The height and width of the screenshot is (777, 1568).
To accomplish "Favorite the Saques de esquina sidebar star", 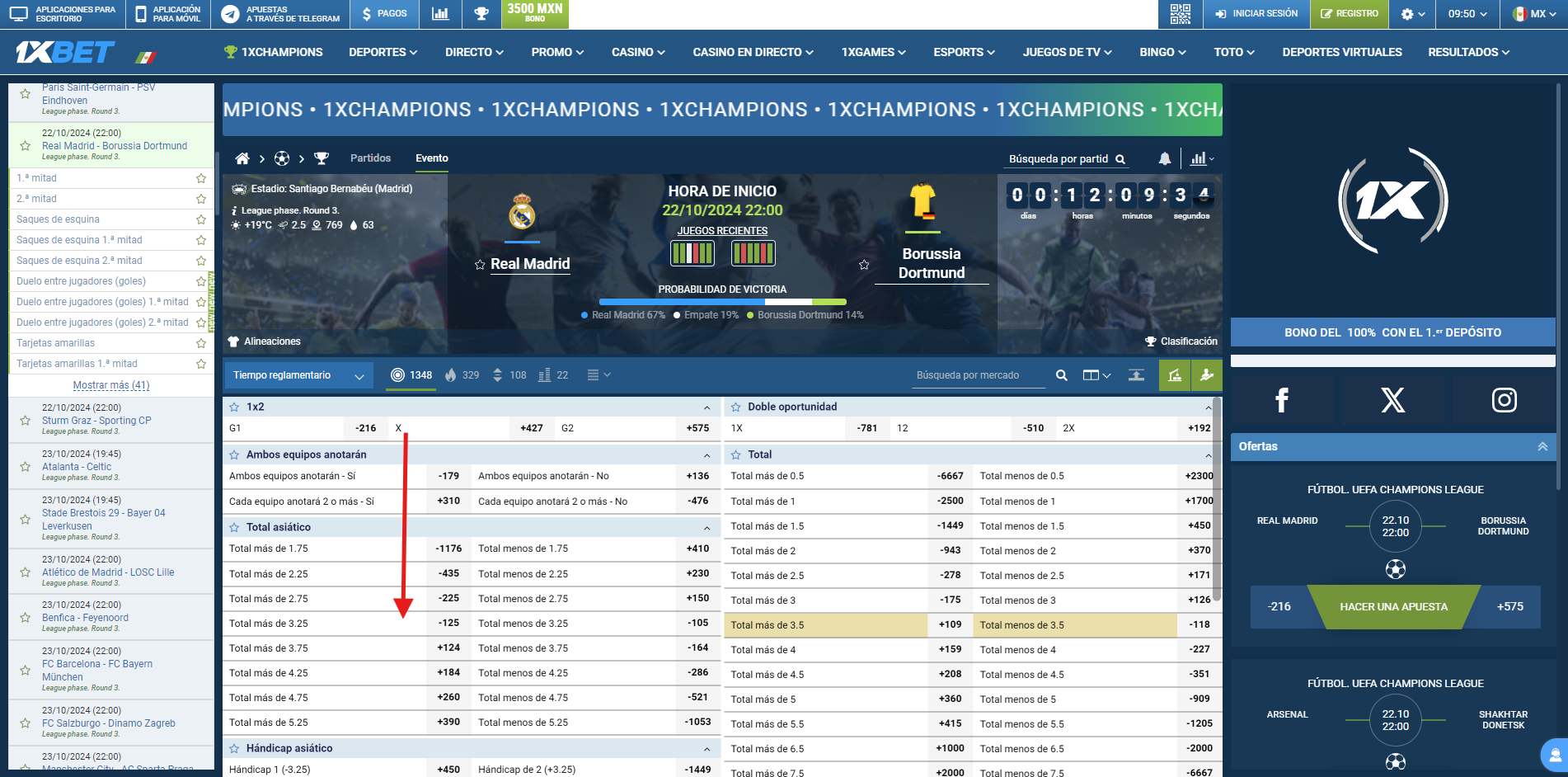I will (201, 219).
